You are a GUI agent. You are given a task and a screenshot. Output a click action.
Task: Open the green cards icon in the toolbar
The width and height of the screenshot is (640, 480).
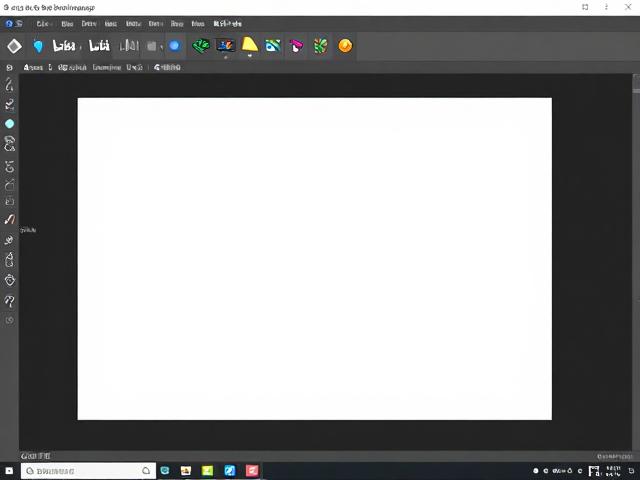(x=201, y=46)
